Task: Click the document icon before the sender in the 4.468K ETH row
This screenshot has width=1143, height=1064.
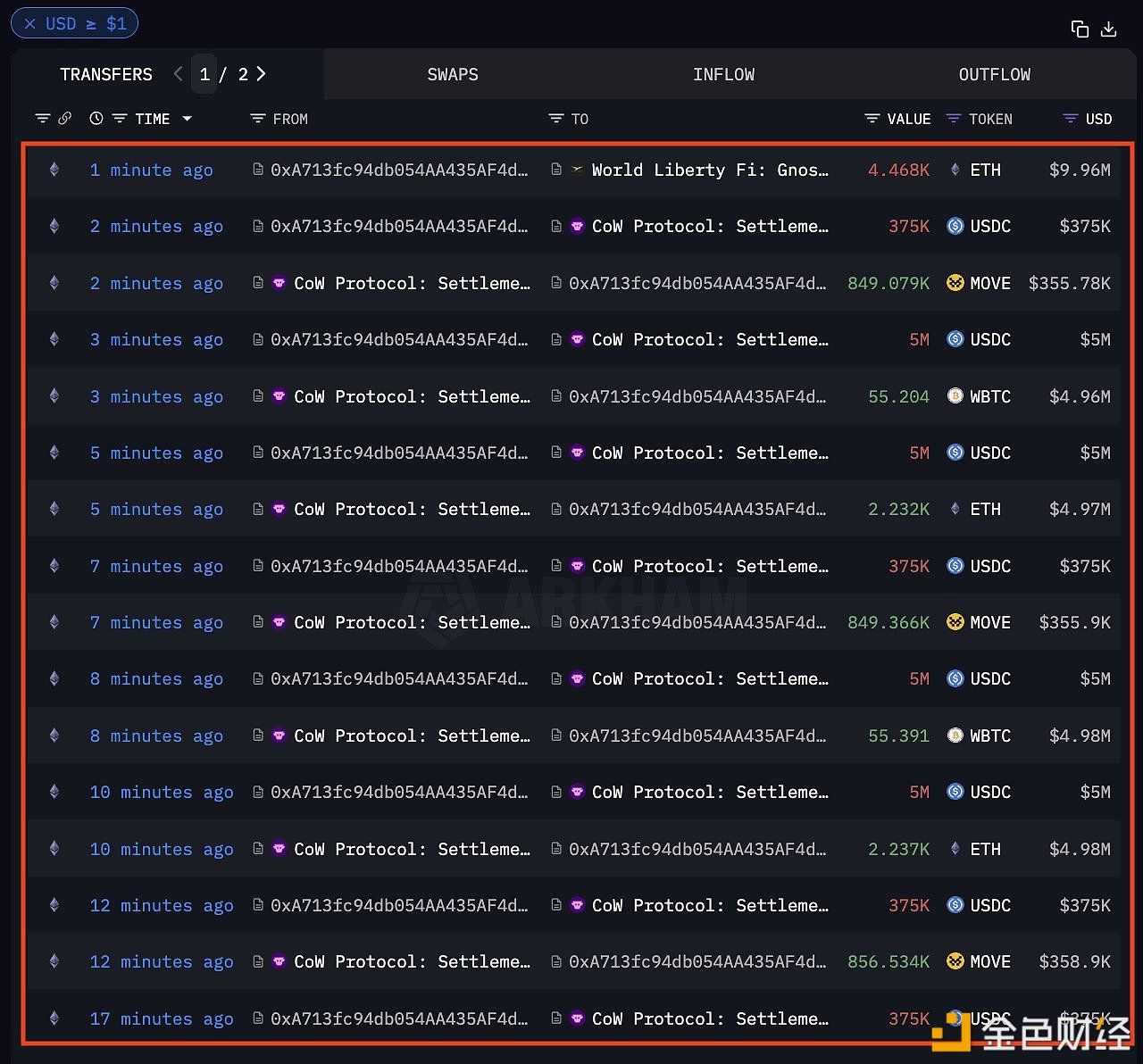Action: click(258, 169)
